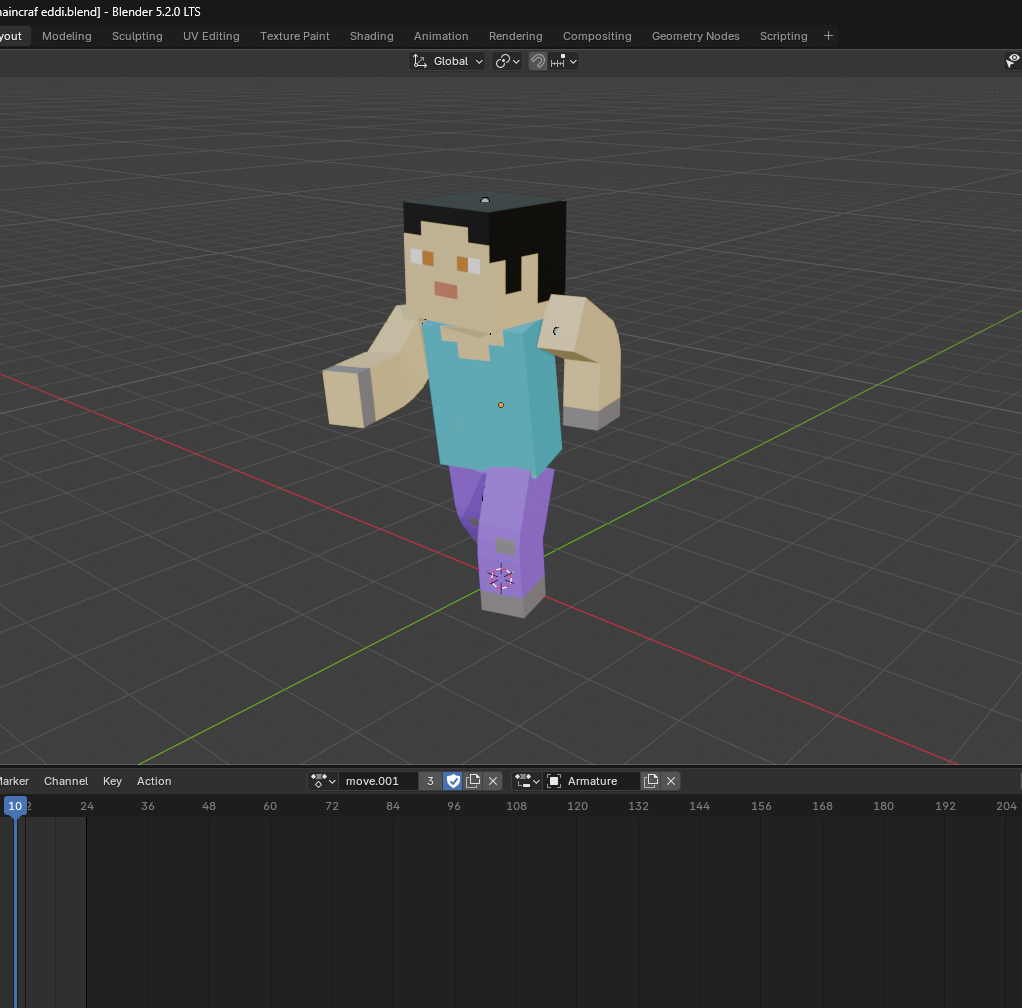
Task: Switch to the Geometry Nodes workspace tab
Action: click(695, 36)
